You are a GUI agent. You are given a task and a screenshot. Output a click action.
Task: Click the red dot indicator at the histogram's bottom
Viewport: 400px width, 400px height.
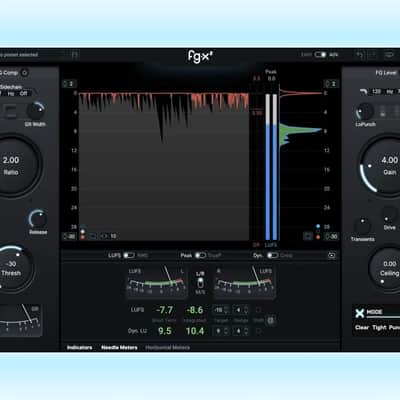point(318,237)
